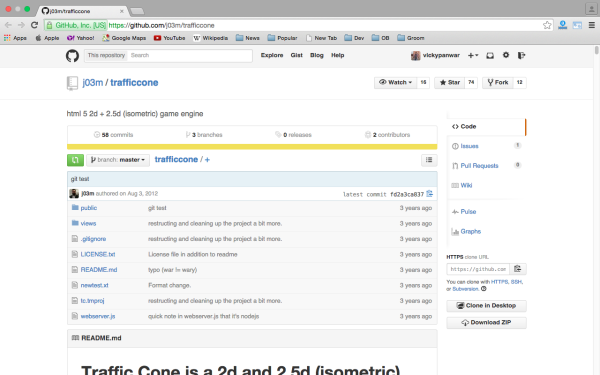Click the Clone in Desktop button

(x=486, y=306)
